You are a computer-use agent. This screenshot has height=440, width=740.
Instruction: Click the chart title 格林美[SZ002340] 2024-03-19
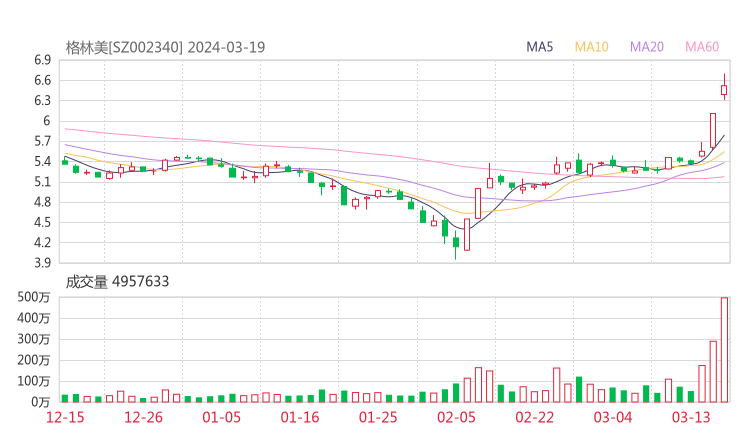coord(165,47)
